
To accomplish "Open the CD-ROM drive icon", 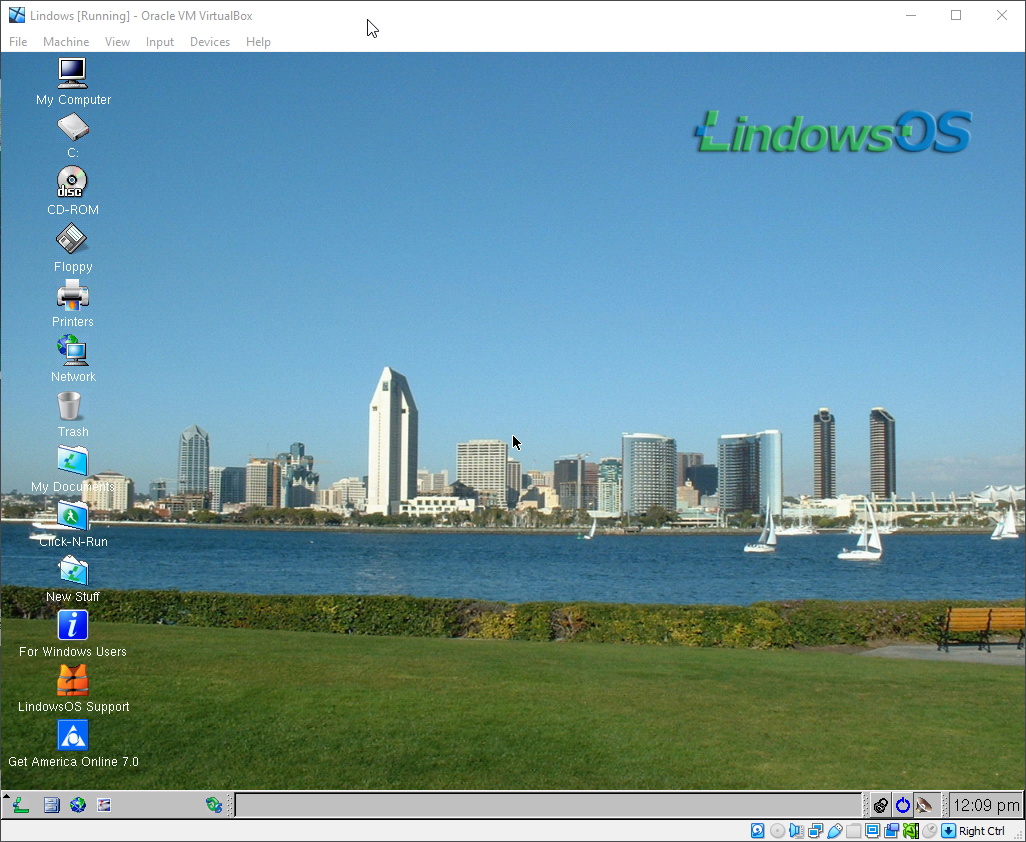I will click(x=72, y=183).
